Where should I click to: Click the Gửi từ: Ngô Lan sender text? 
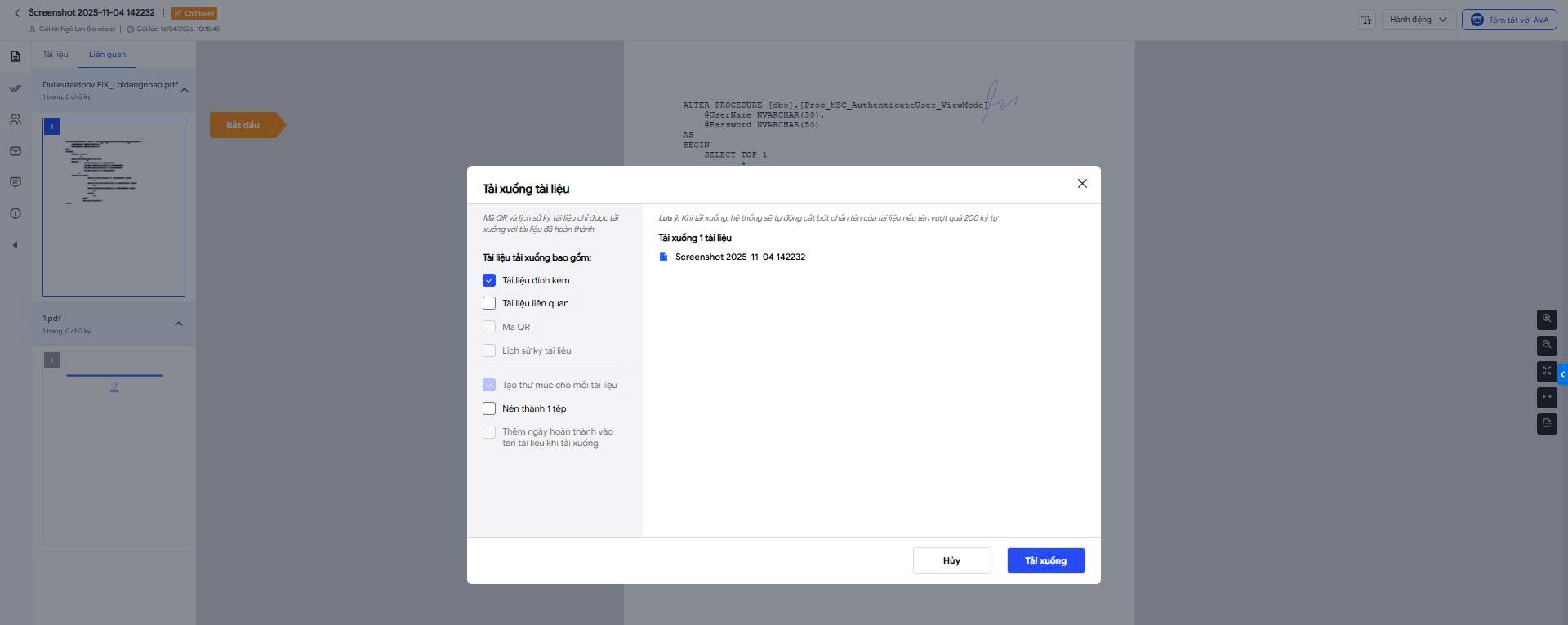pos(77,29)
